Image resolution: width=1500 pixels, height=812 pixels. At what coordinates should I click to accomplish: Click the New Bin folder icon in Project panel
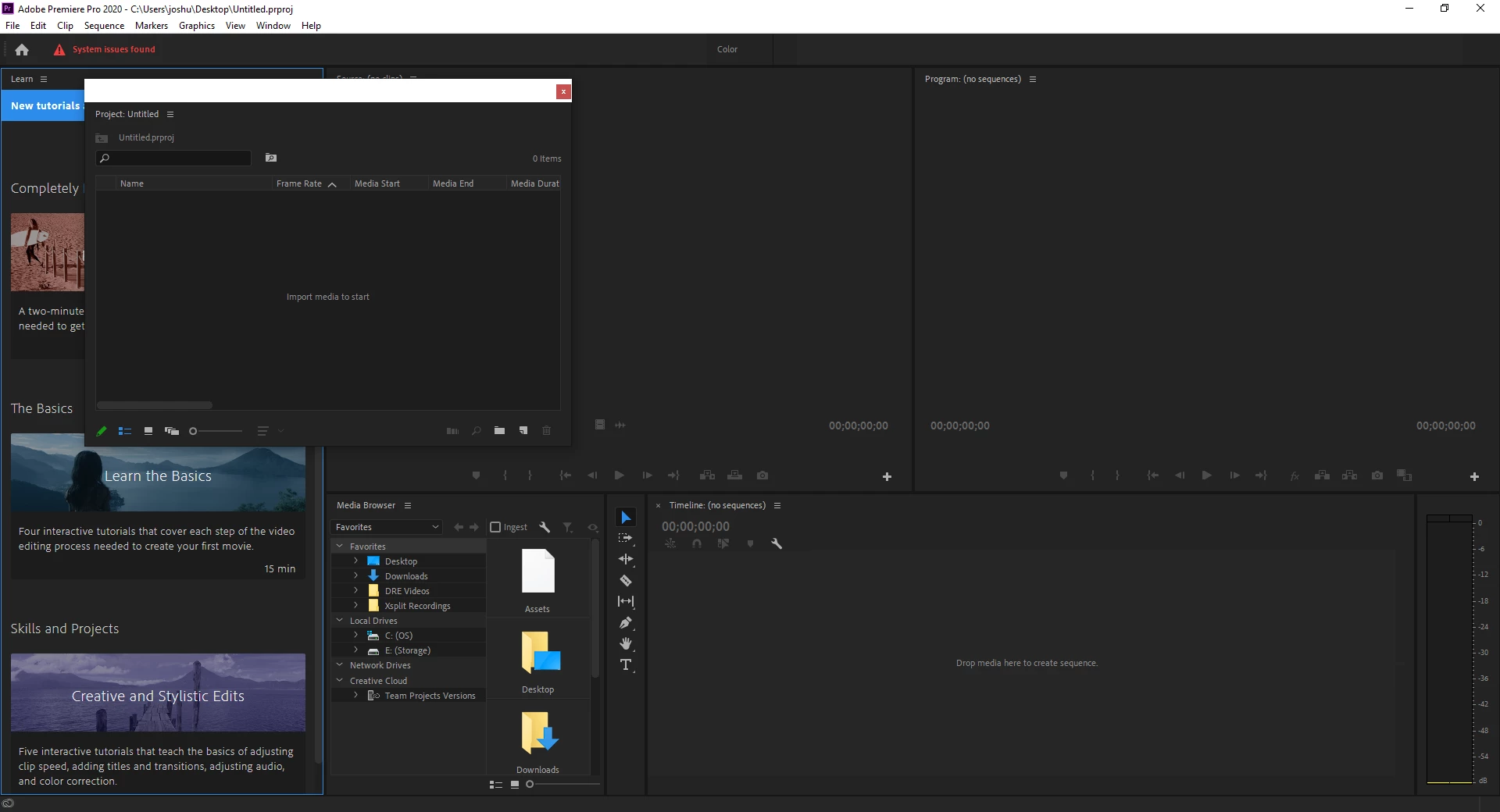(499, 430)
